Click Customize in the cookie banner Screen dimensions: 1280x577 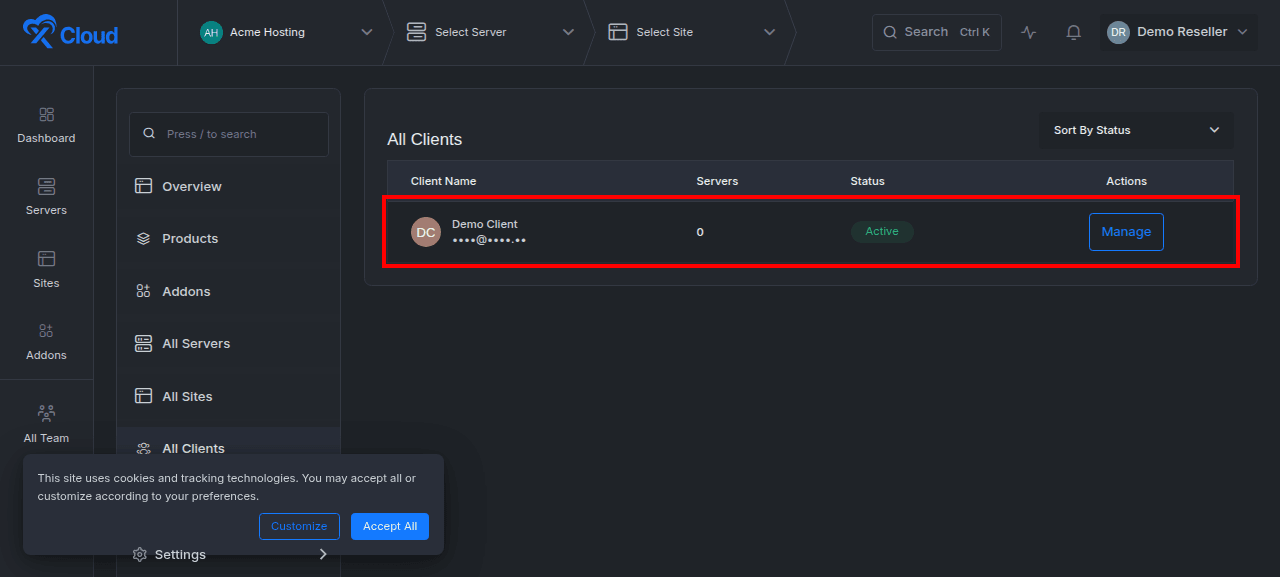(299, 526)
